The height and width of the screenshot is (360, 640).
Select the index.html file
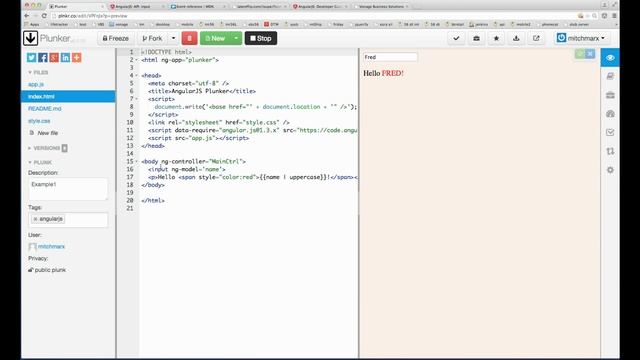point(68,97)
